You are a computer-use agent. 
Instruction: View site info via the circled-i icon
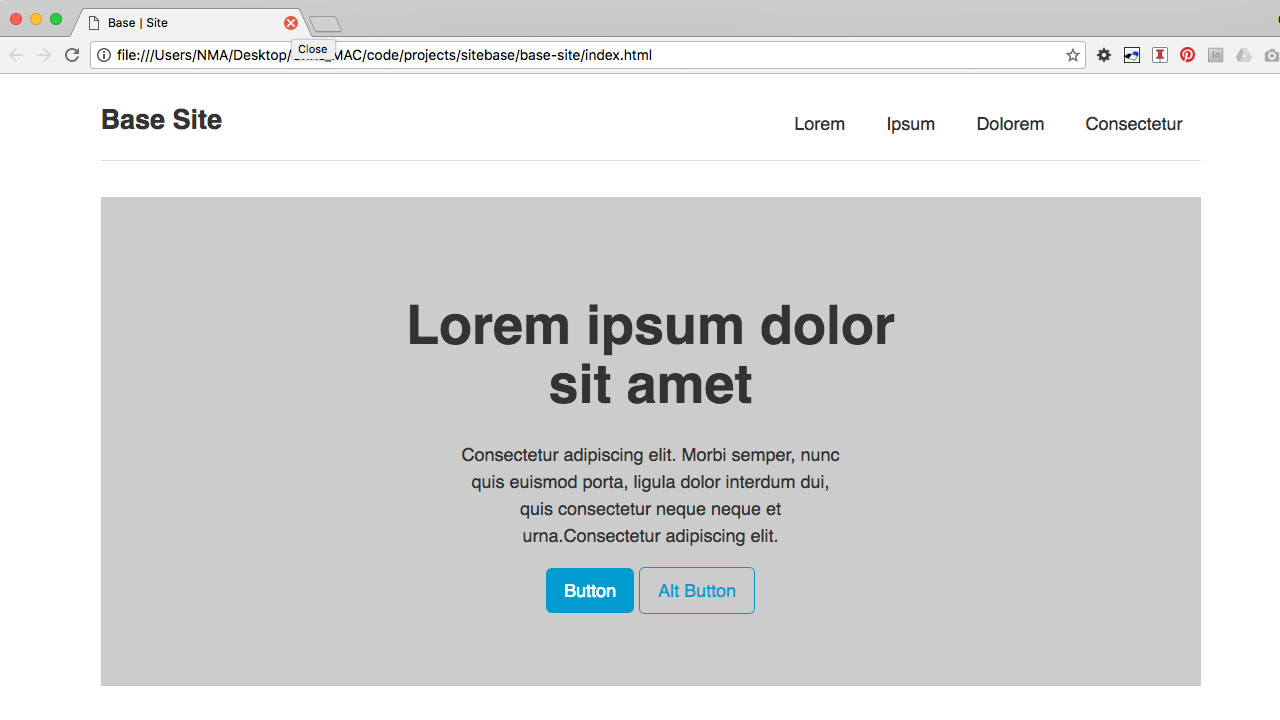pyautogui.click(x=103, y=55)
